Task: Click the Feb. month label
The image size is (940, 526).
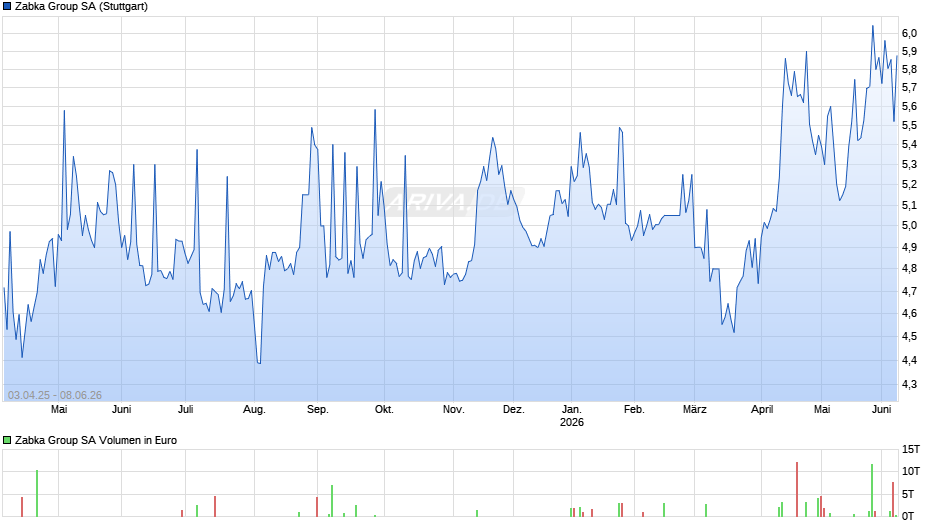Action: click(634, 409)
